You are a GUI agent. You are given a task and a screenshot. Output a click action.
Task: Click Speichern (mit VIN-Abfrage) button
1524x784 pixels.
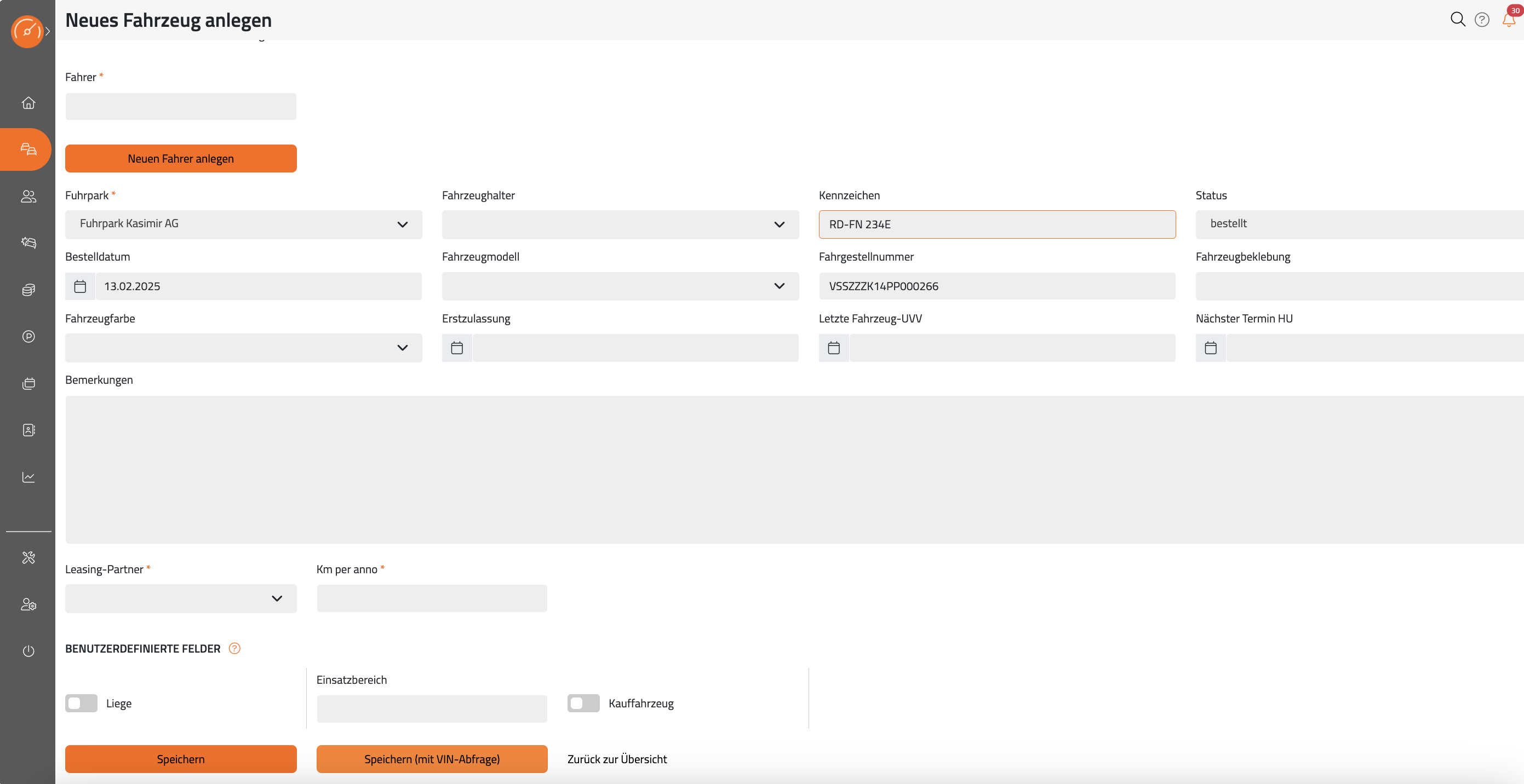pyautogui.click(x=432, y=759)
